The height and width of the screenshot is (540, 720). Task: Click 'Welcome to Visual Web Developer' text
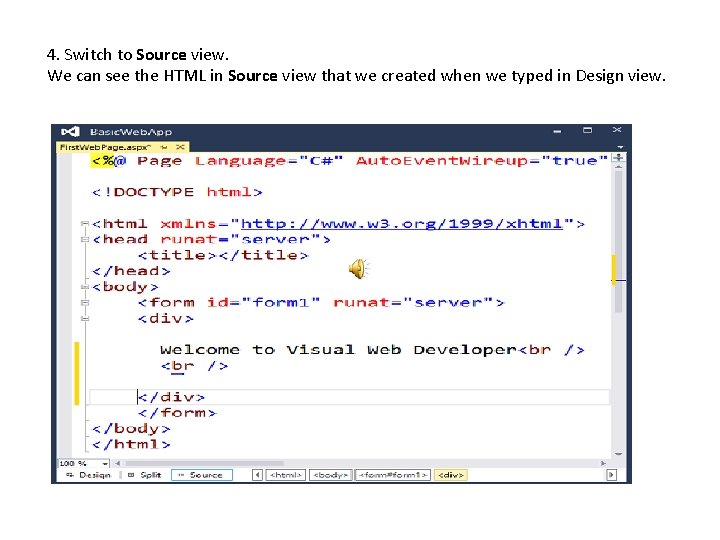point(338,350)
